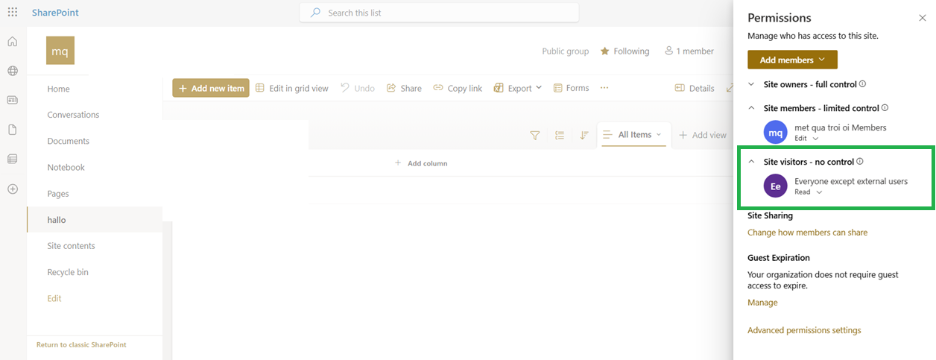Click Edit link in site navigation
Screen dimensions: 936x360
tap(54, 299)
